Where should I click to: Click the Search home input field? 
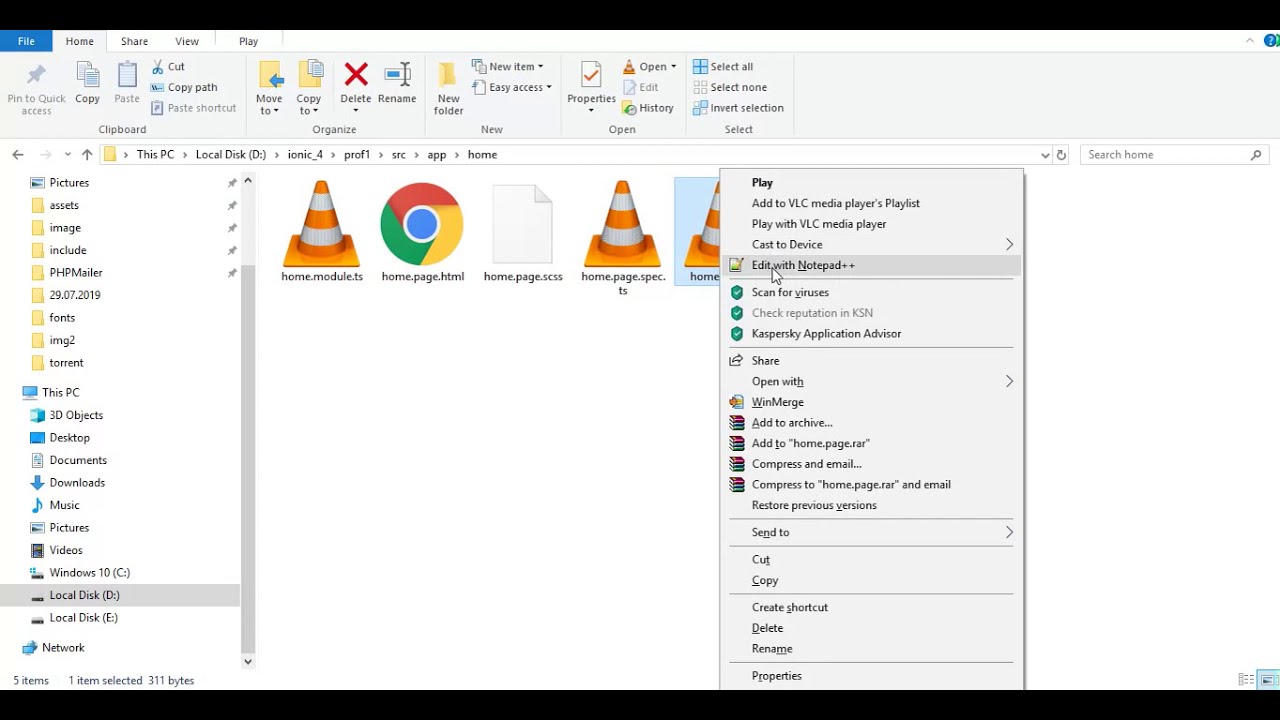(1174, 154)
